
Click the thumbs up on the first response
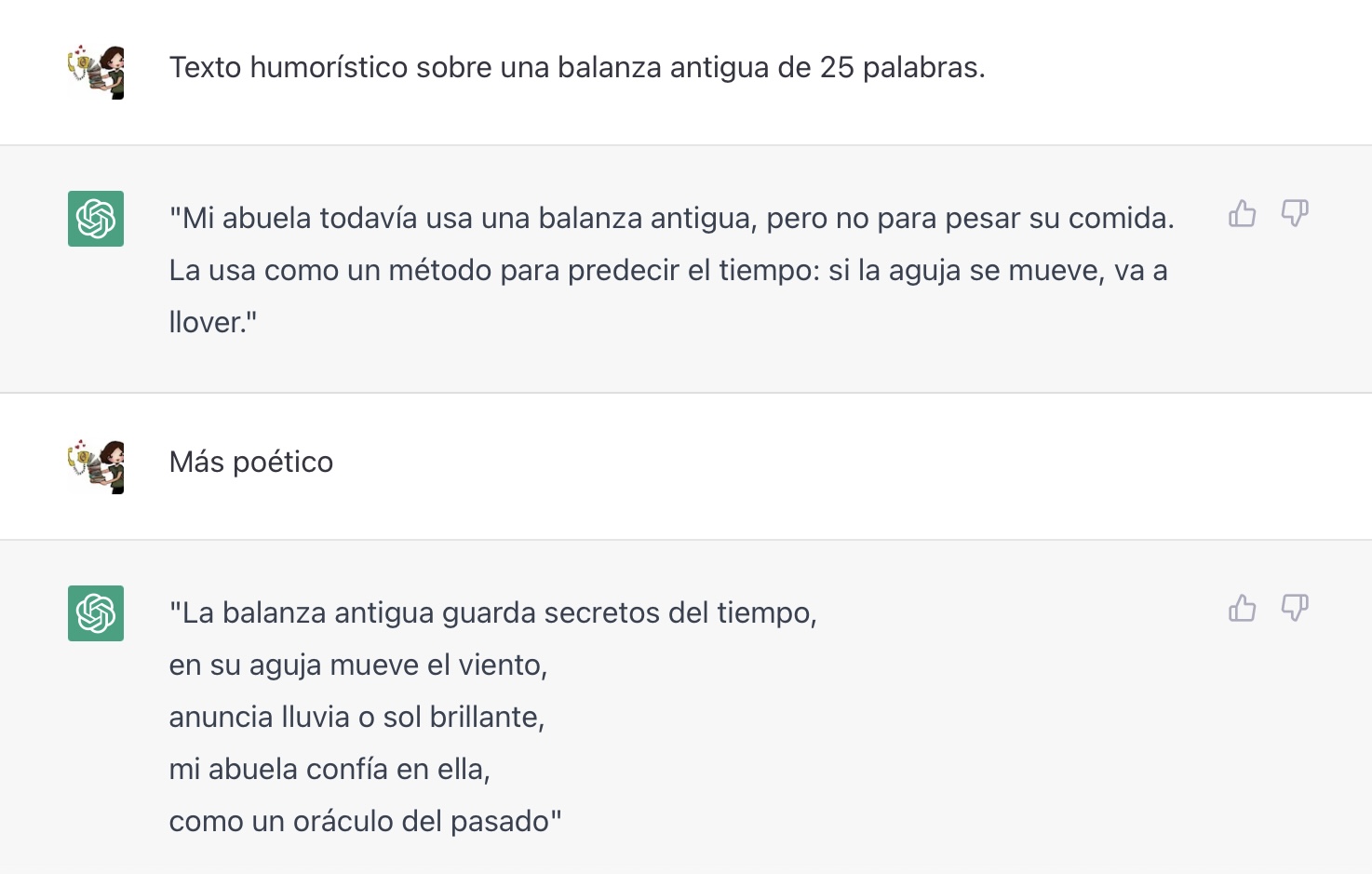coord(1242,214)
